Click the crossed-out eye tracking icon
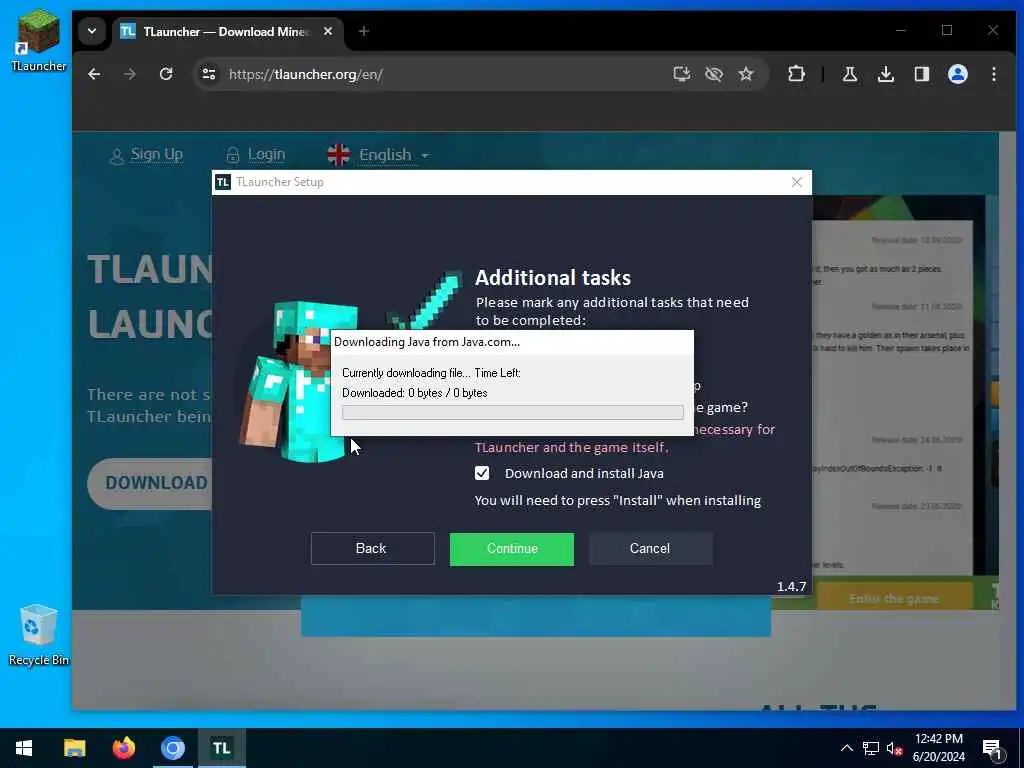 pyautogui.click(x=714, y=74)
